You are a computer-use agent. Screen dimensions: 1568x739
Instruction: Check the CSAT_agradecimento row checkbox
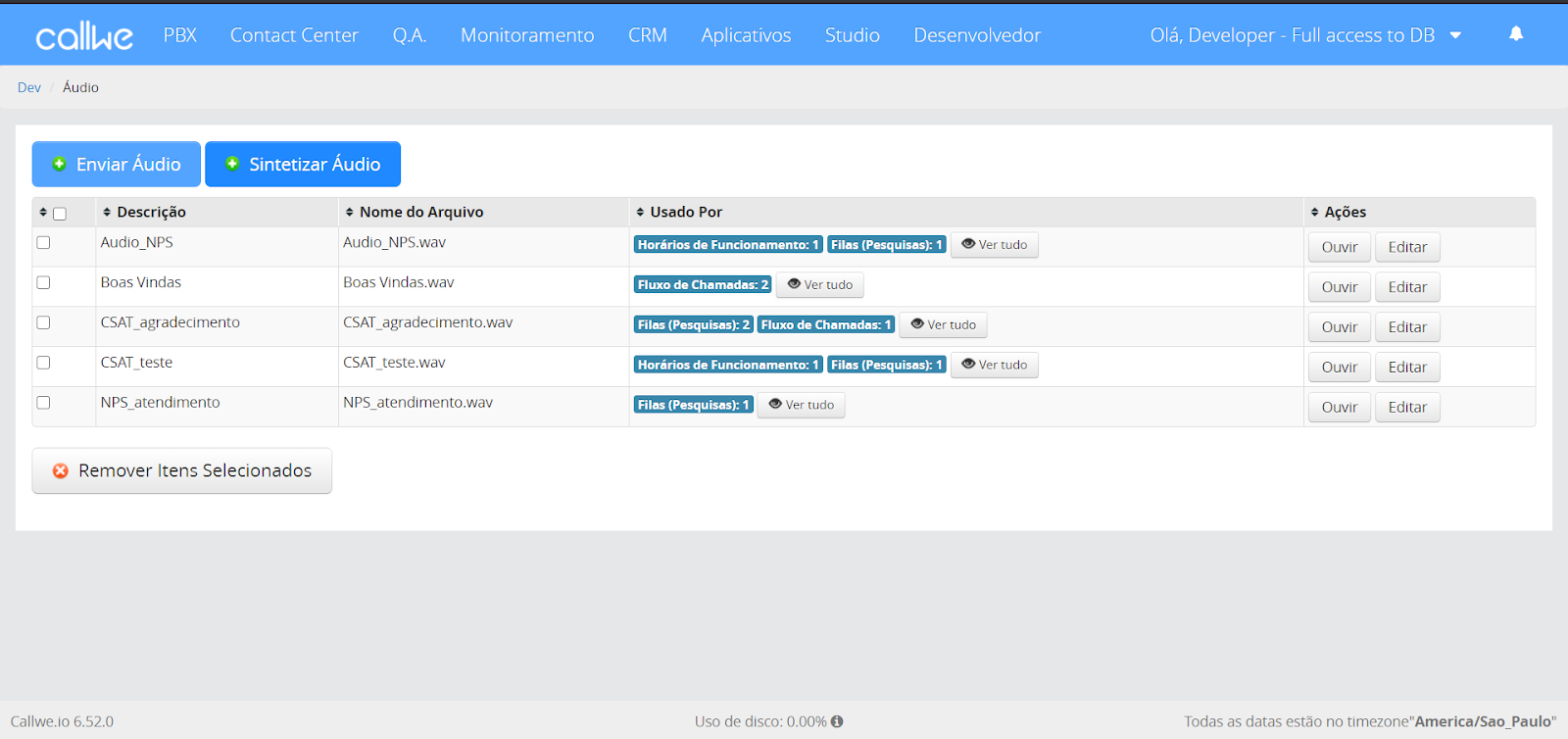pos(43,322)
